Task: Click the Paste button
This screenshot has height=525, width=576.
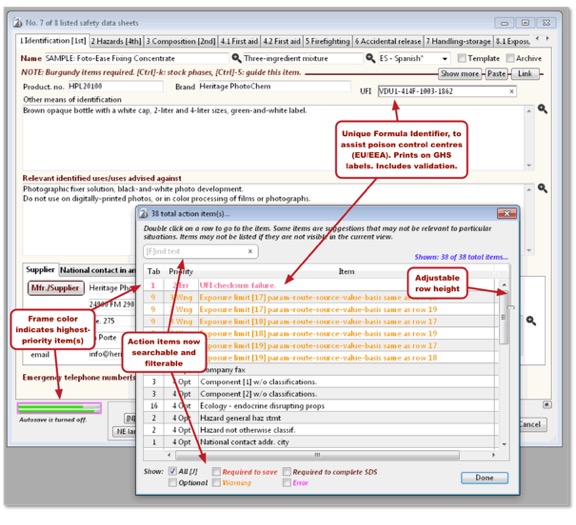Action: [496, 74]
